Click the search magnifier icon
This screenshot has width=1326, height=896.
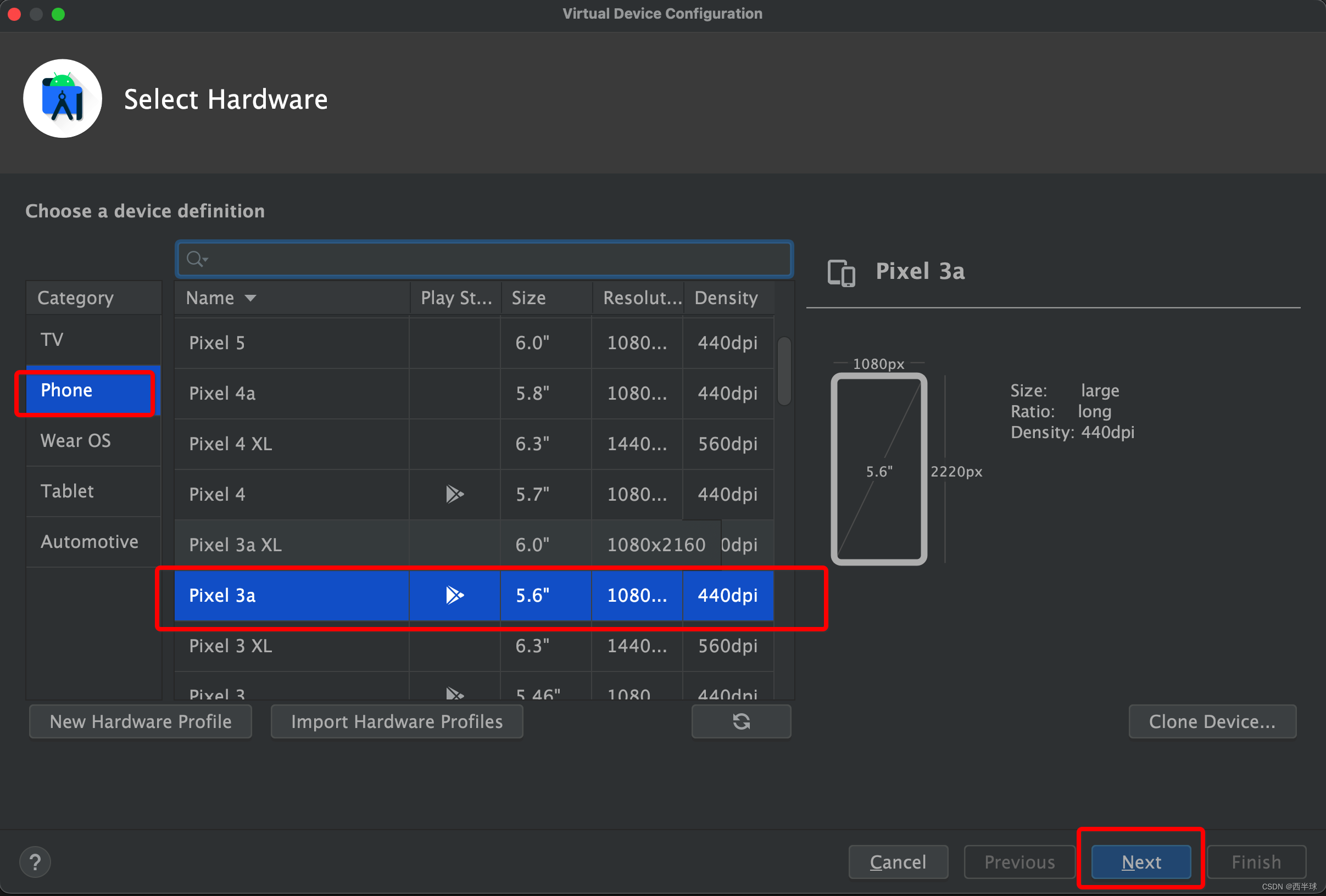click(196, 259)
